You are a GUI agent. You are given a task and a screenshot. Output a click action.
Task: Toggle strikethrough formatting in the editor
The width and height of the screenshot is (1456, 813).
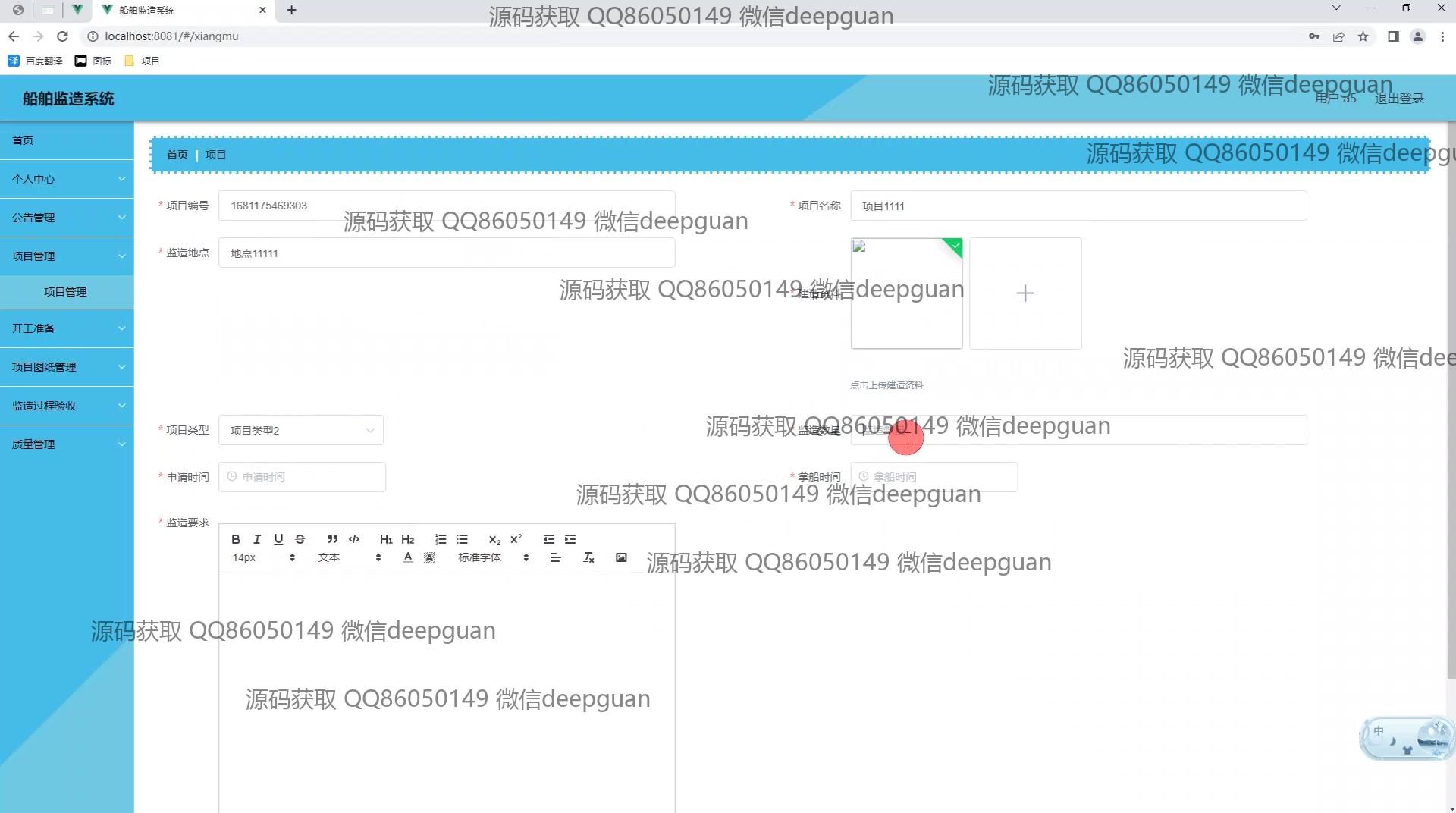300,539
